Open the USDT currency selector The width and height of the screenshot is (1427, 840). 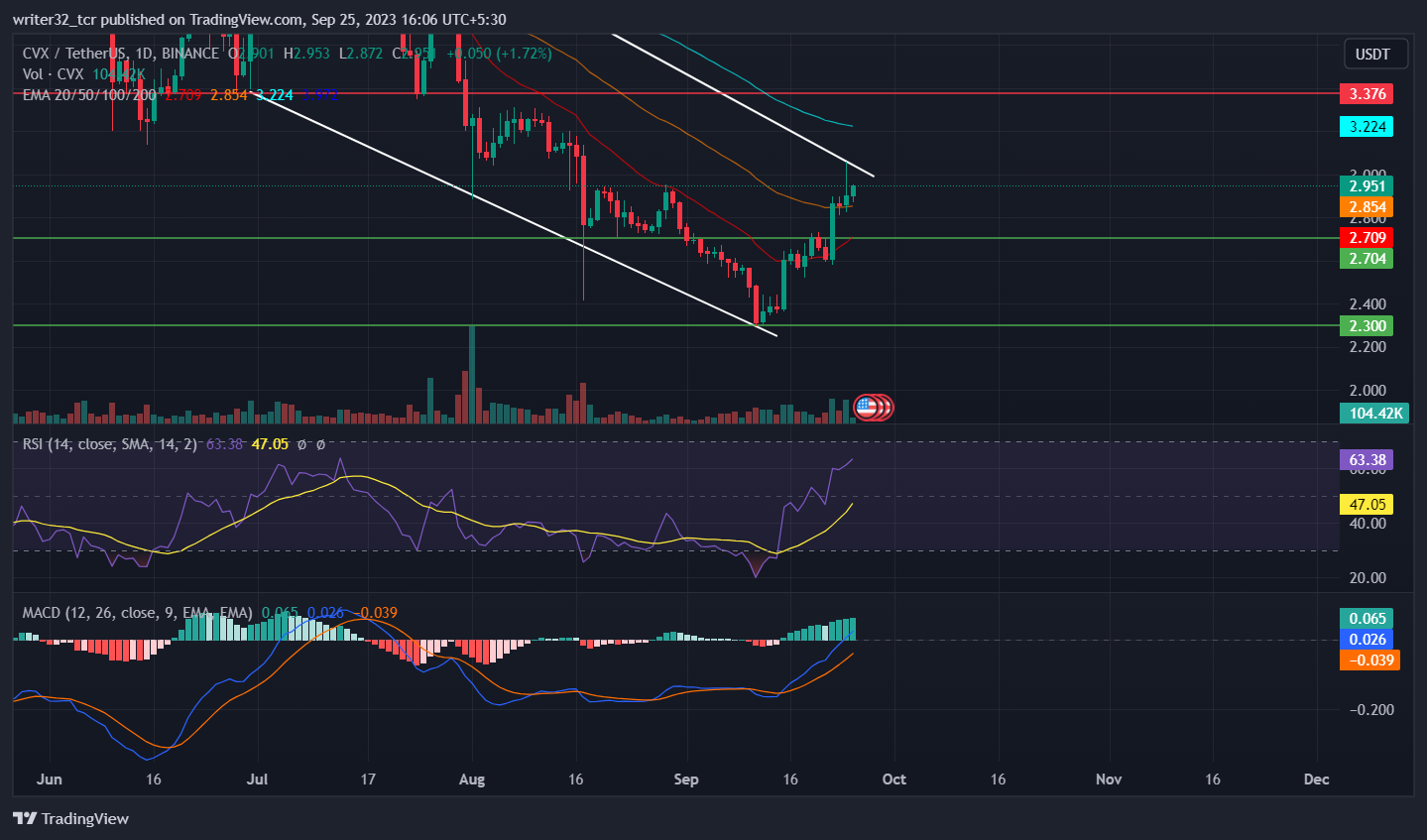(1373, 54)
